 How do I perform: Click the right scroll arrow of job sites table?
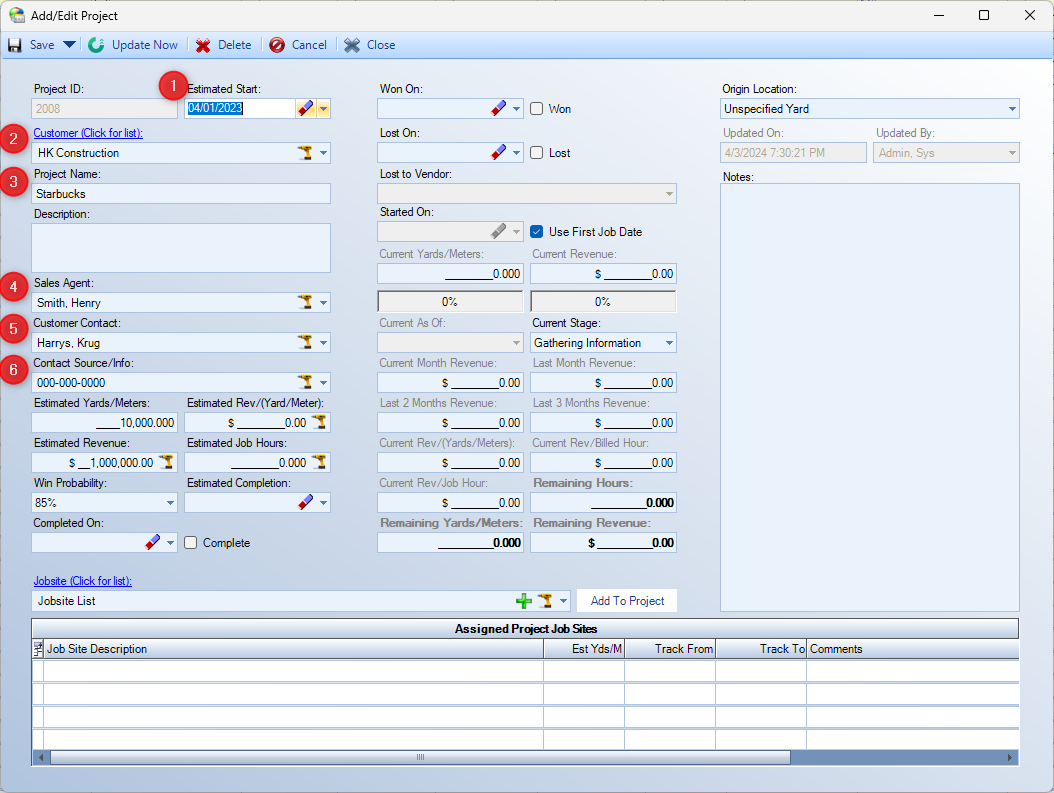click(x=1010, y=757)
